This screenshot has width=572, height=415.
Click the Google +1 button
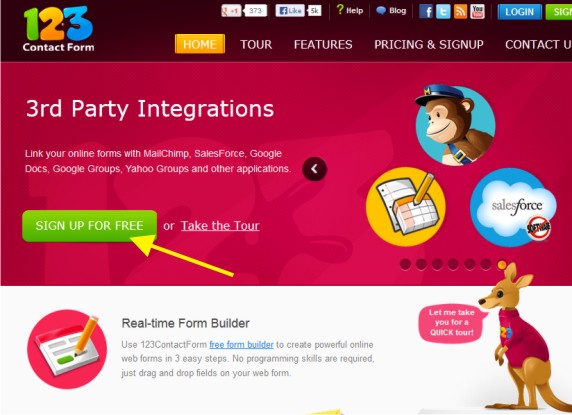231,11
